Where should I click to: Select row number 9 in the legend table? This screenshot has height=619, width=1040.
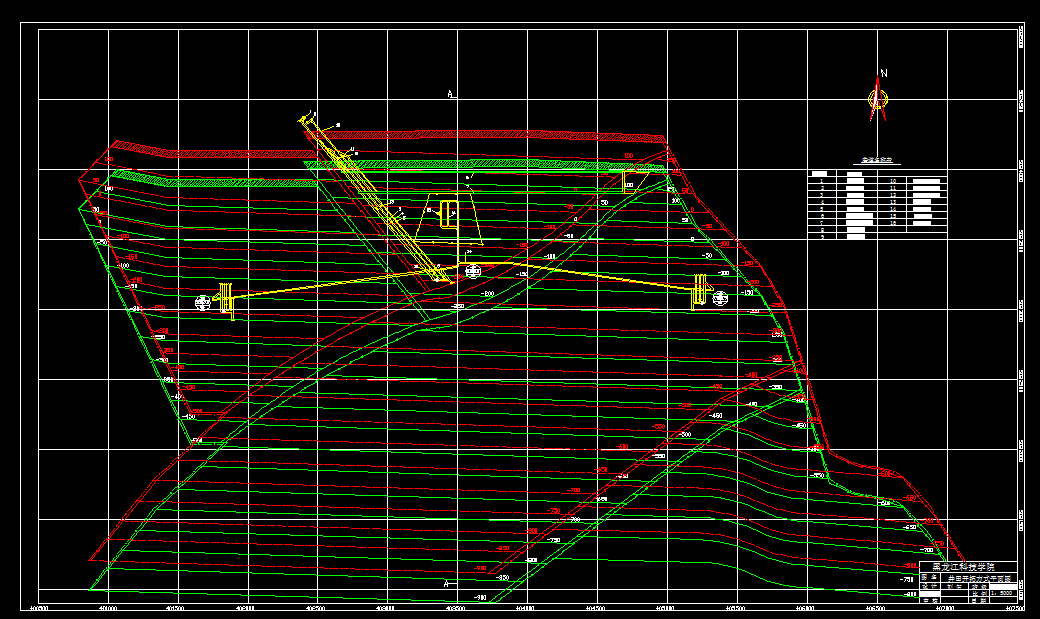pos(822,237)
